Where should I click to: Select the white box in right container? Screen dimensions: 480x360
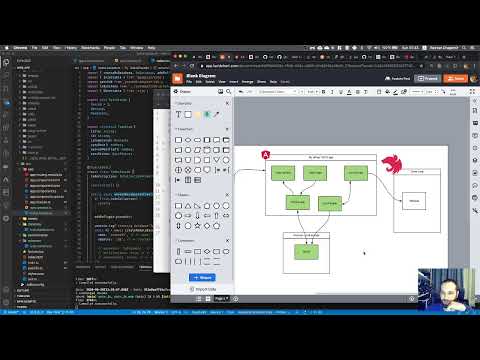[414, 201]
